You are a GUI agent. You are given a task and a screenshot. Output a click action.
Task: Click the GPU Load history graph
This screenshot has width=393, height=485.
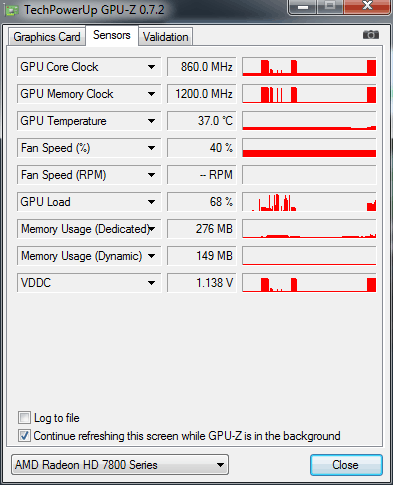(x=309, y=202)
